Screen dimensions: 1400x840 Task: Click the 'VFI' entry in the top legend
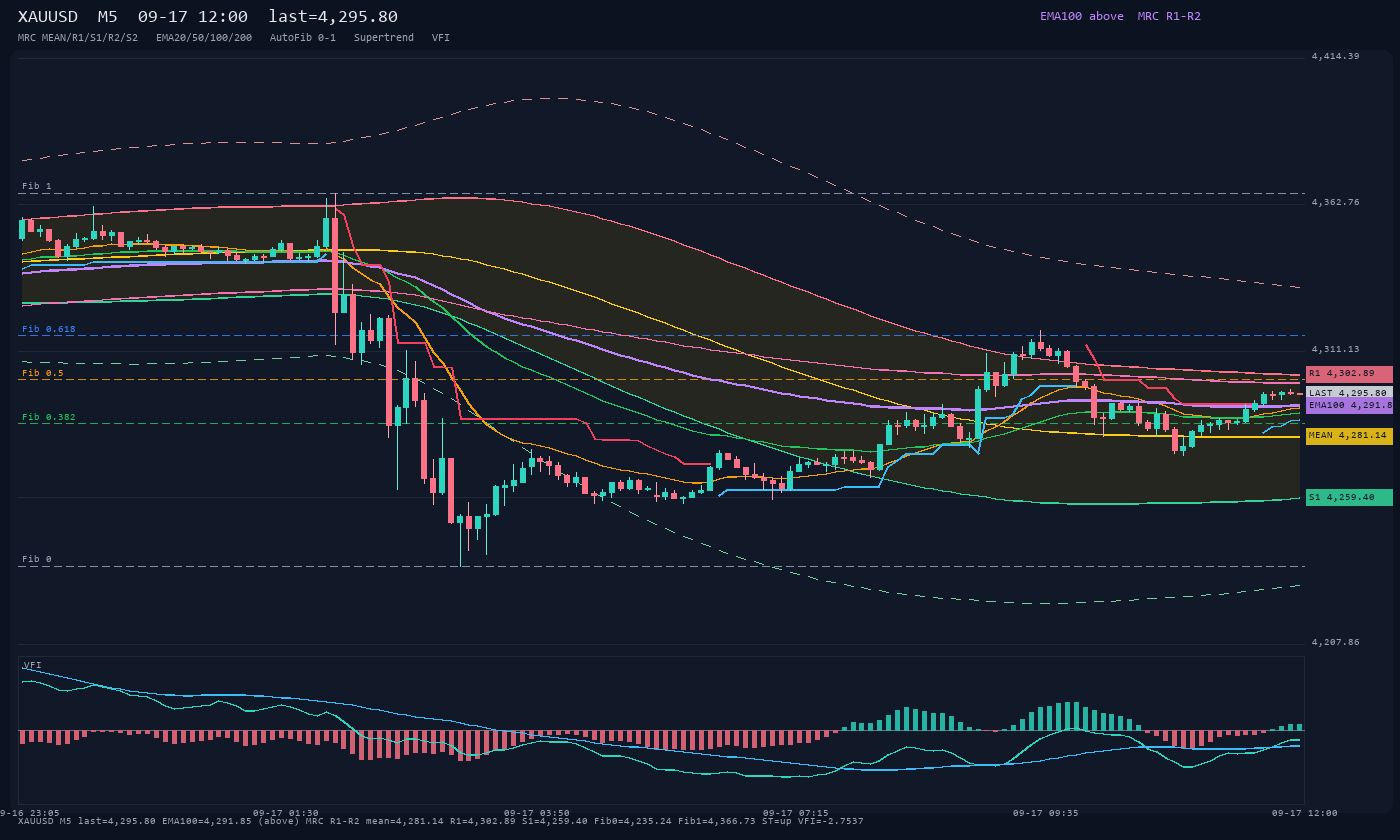(441, 37)
